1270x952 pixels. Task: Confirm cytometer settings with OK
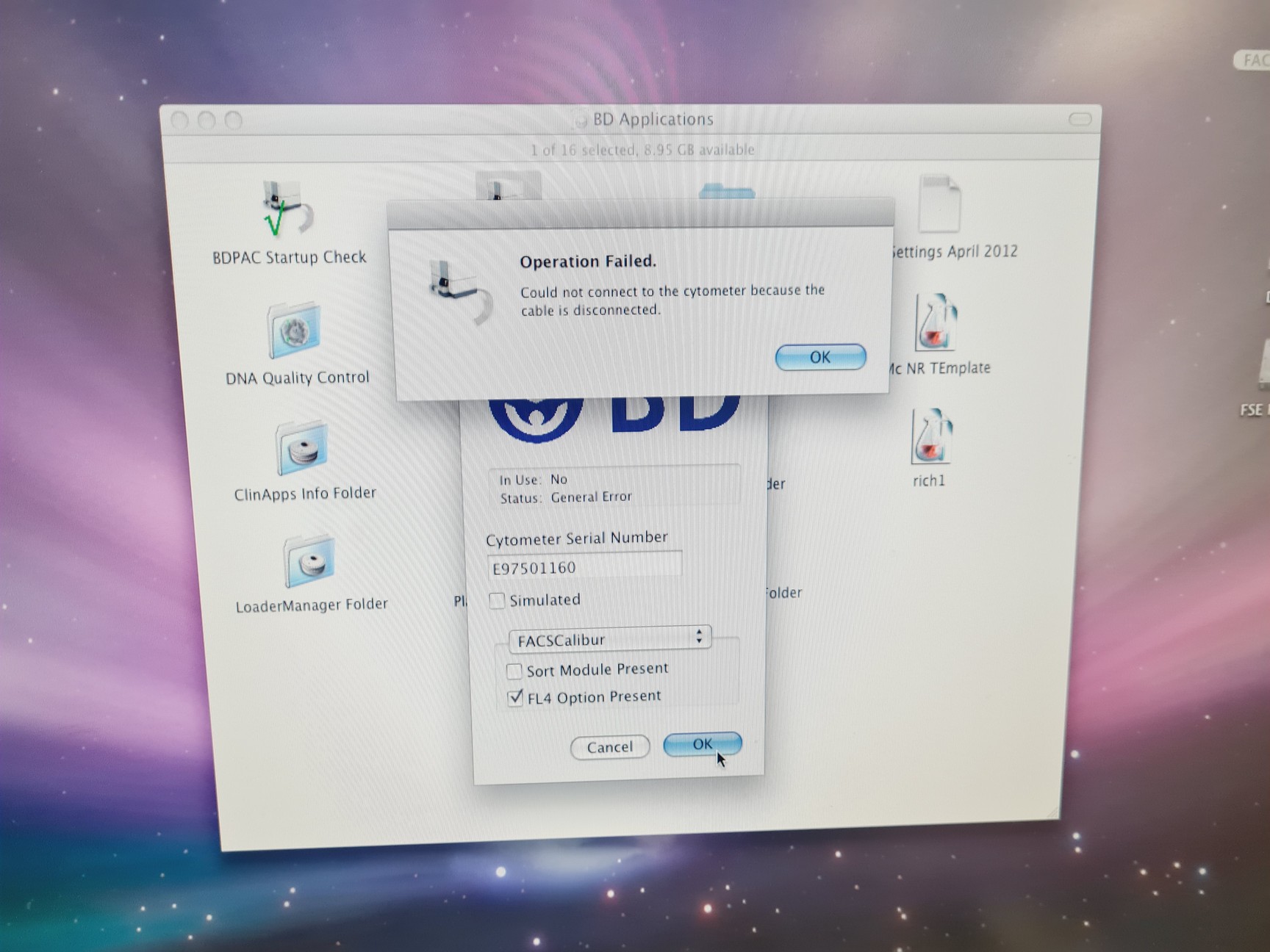(x=702, y=743)
